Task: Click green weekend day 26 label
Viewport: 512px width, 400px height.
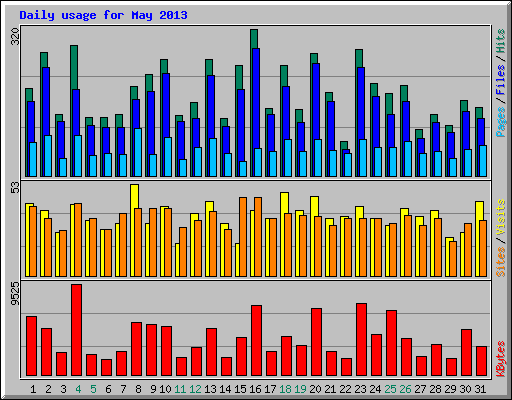Action: pos(405,389)
